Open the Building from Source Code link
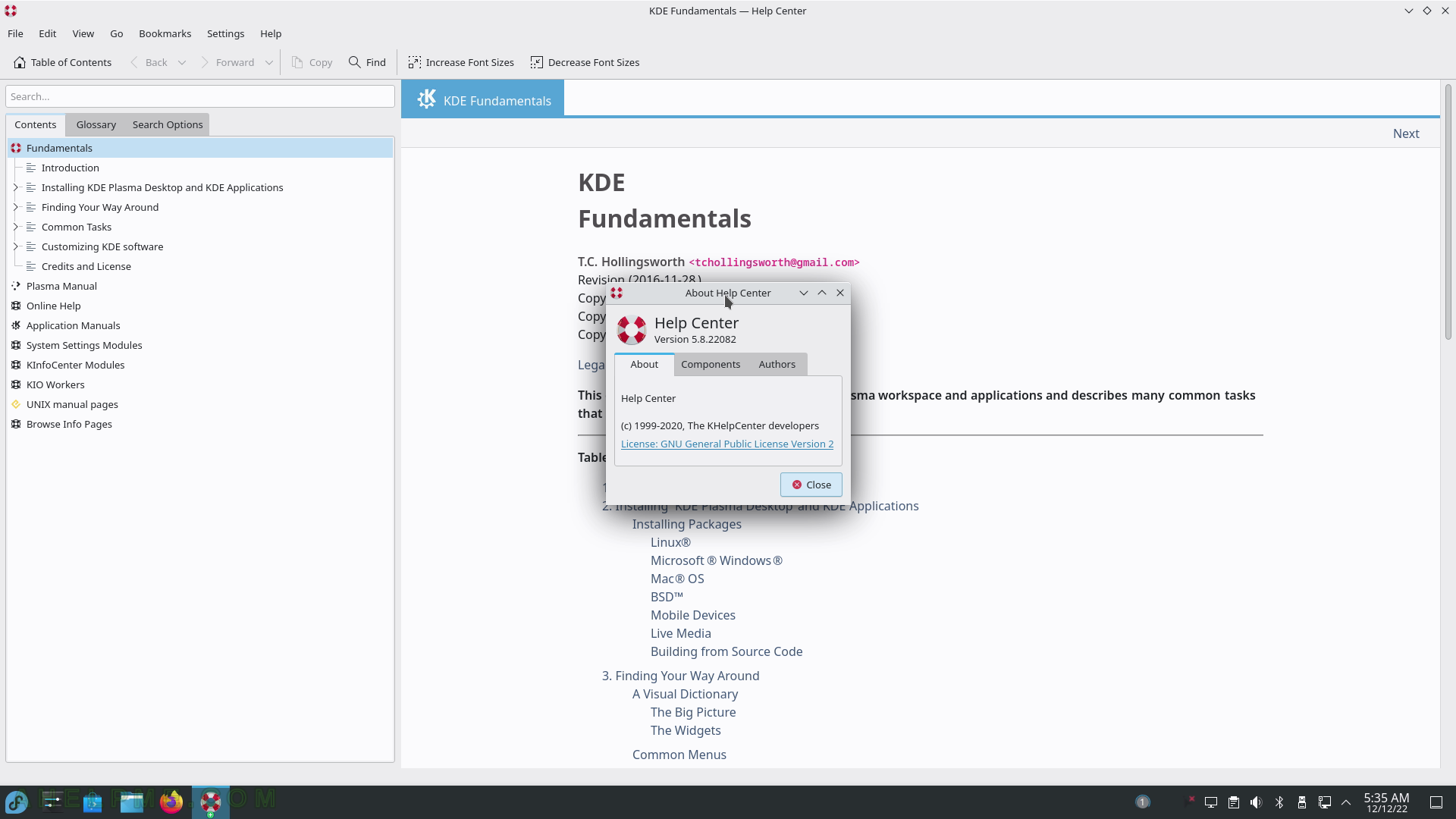Image resolution: width=1456 pixels, height=819 pixels. tap(726, 651)
